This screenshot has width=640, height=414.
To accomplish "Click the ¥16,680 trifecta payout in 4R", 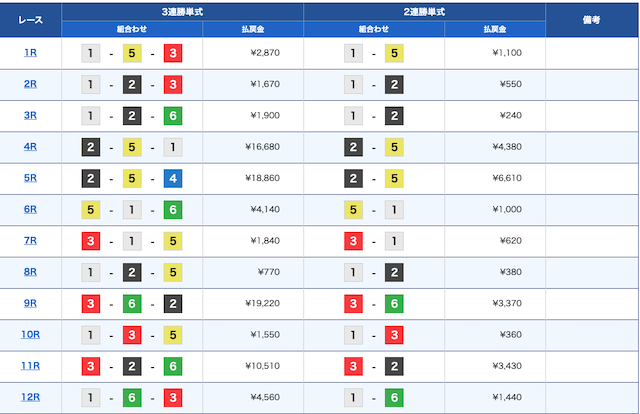I will pos(262,147).
